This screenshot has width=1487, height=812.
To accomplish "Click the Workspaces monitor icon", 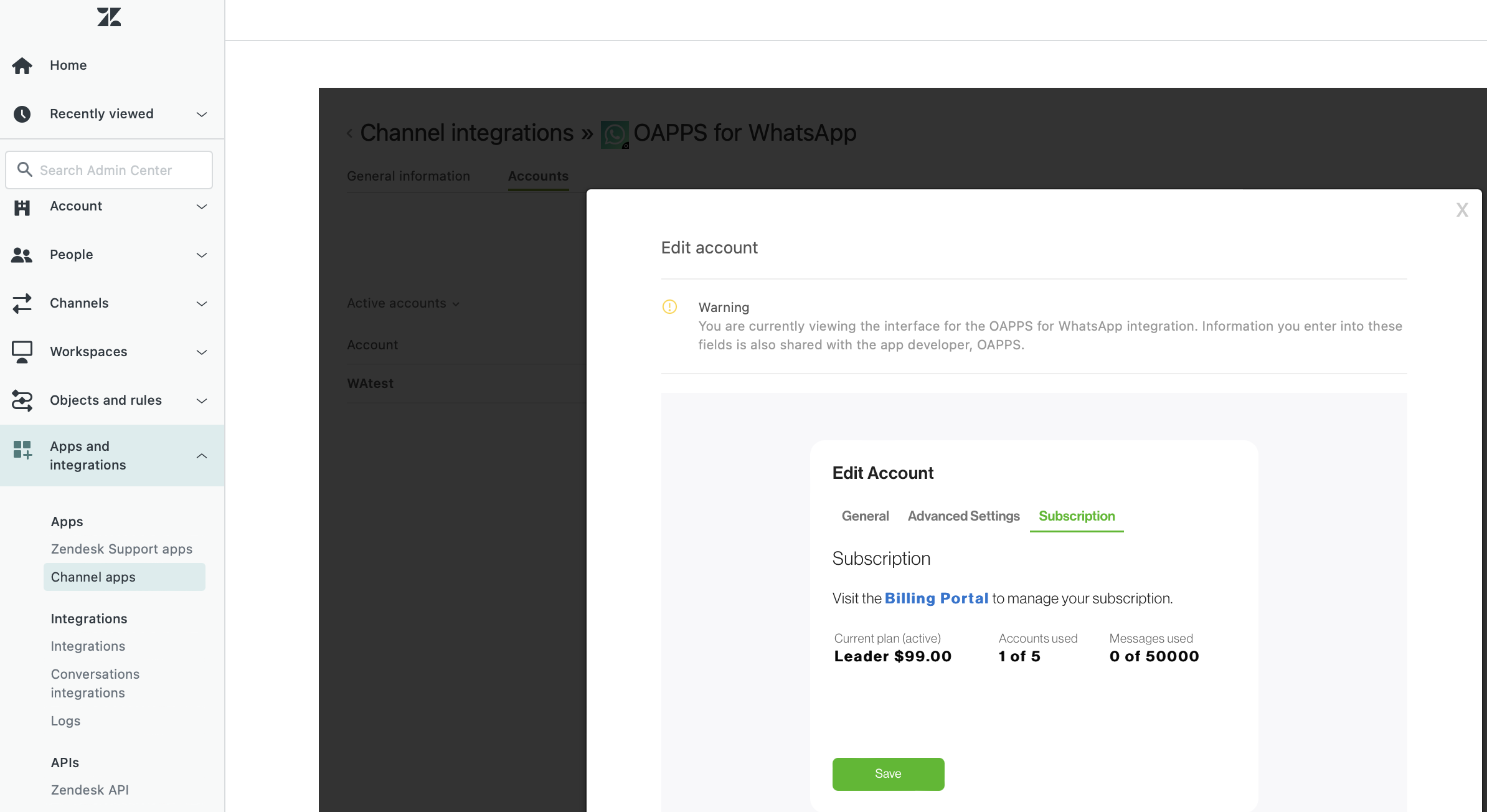I will pos(22,352).
